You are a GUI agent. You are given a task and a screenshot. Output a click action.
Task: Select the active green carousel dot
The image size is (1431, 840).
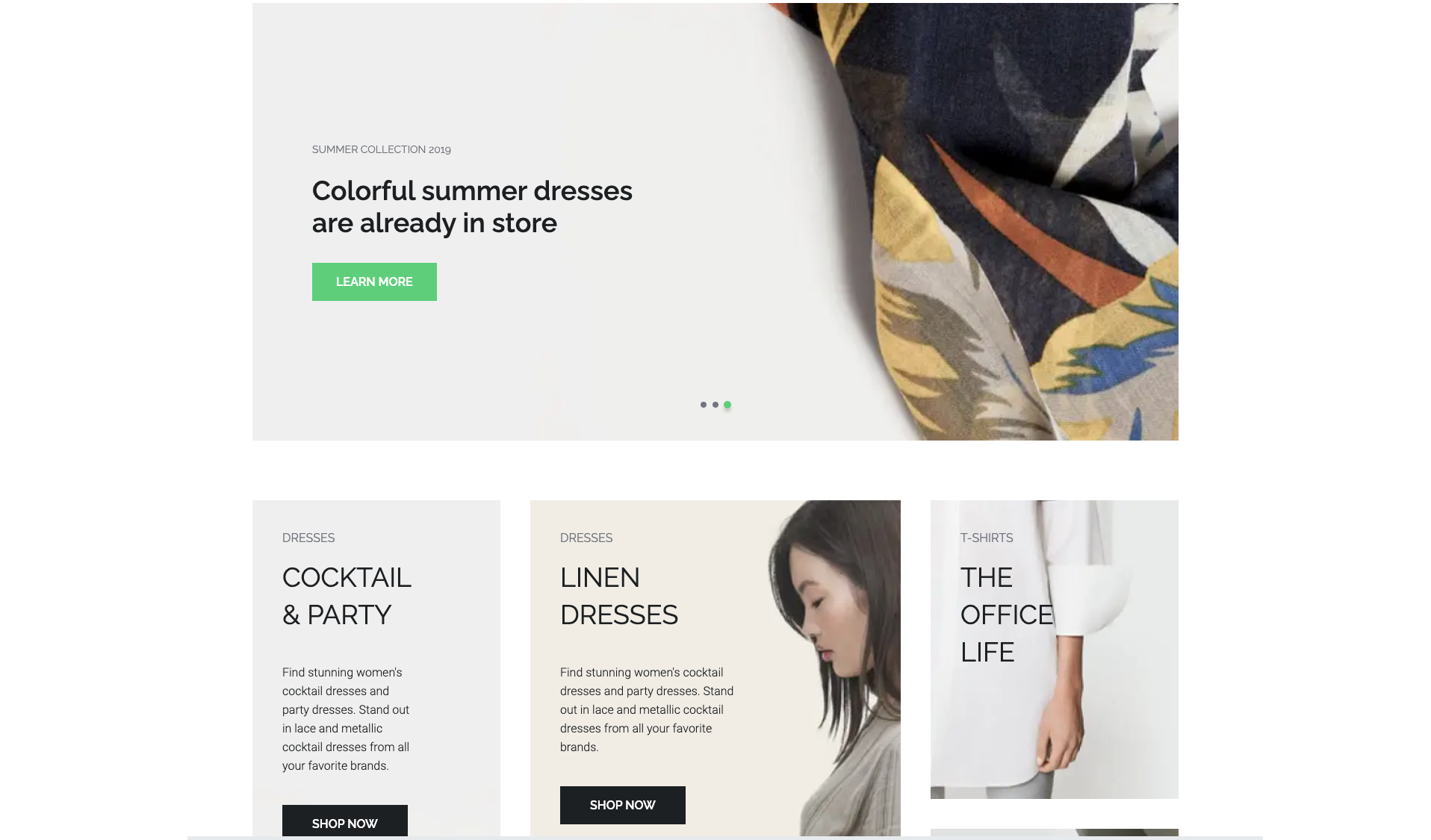(x=727, y=405)
